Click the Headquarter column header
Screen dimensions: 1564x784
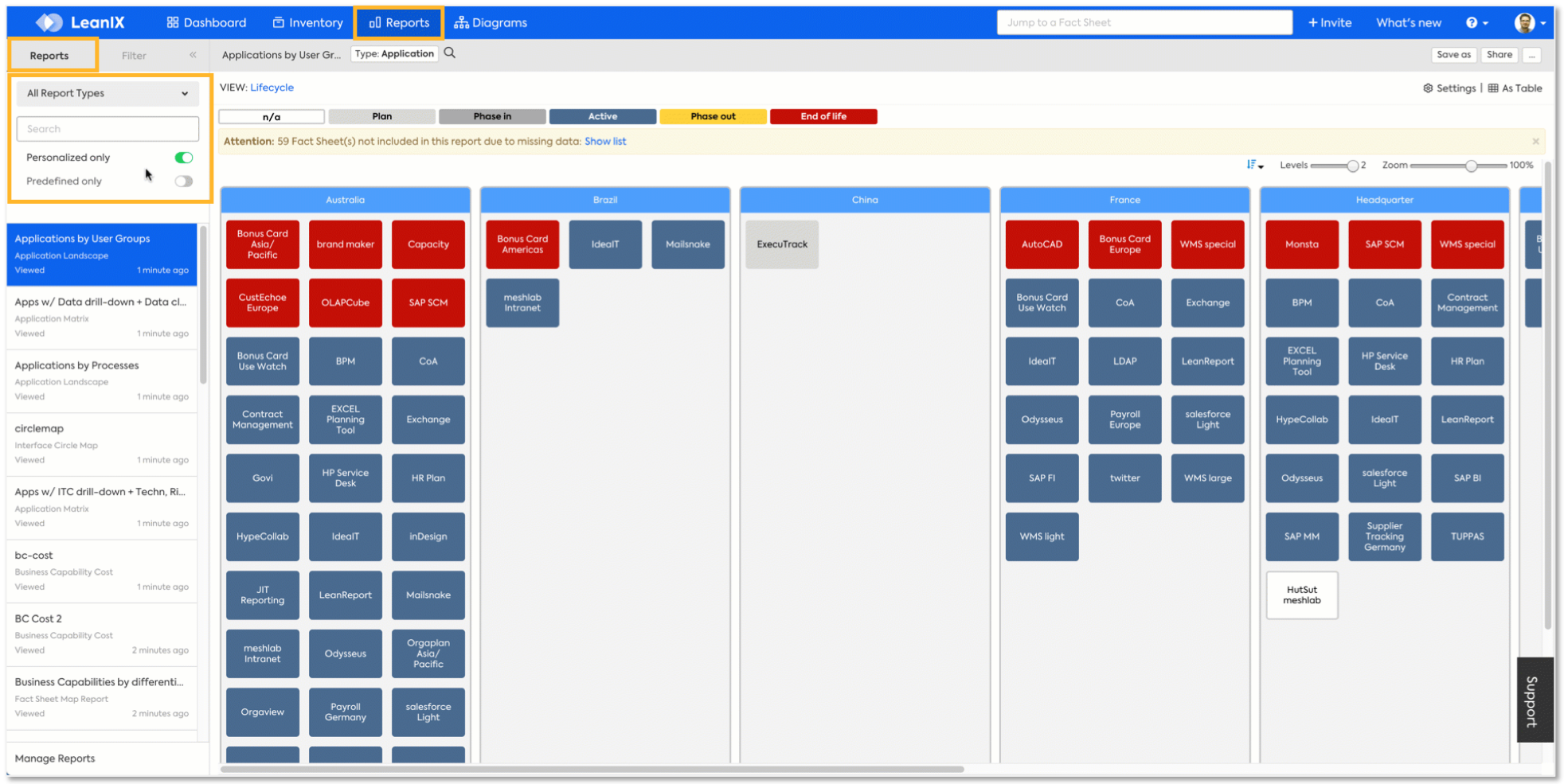[x=1385, y=200]
